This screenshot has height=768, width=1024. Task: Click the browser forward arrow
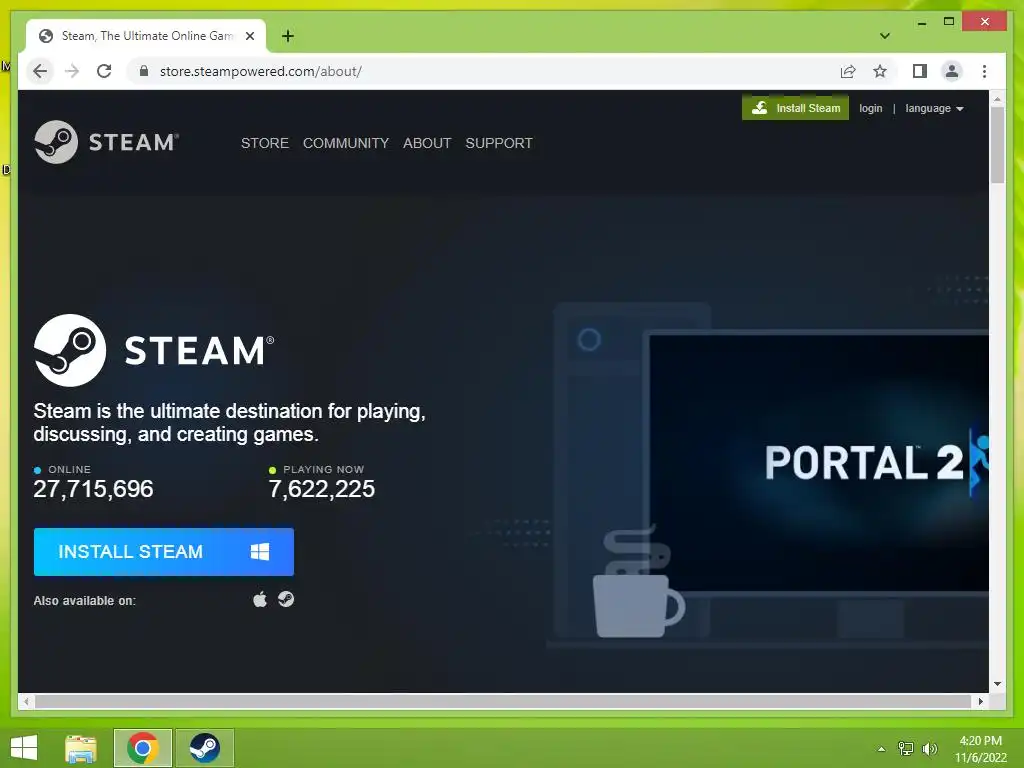click(72, 71)
